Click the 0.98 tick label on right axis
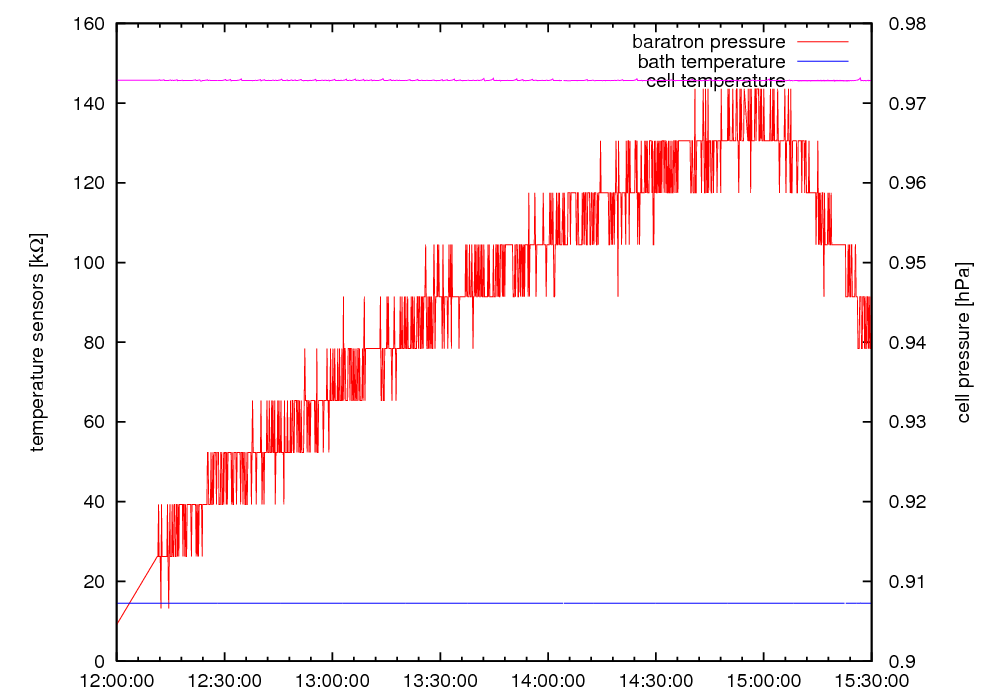 tap(907, 24)
